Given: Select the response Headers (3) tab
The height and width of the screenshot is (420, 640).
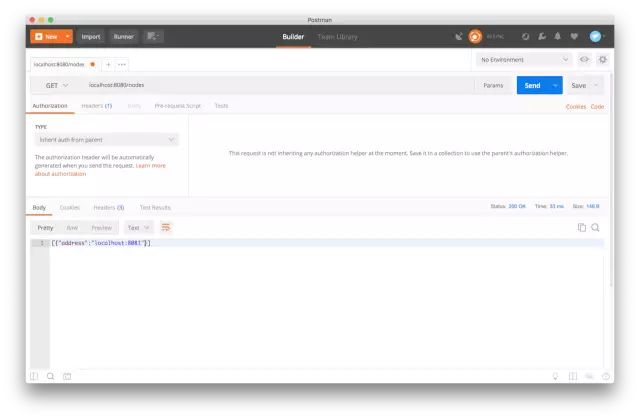Looking at the screenshot, I should click(x=109, y=207).
